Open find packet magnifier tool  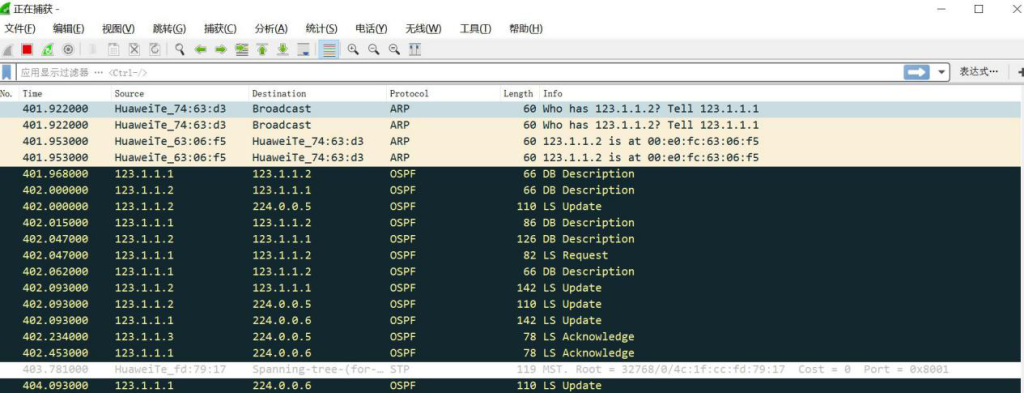[x=180, y=50]
